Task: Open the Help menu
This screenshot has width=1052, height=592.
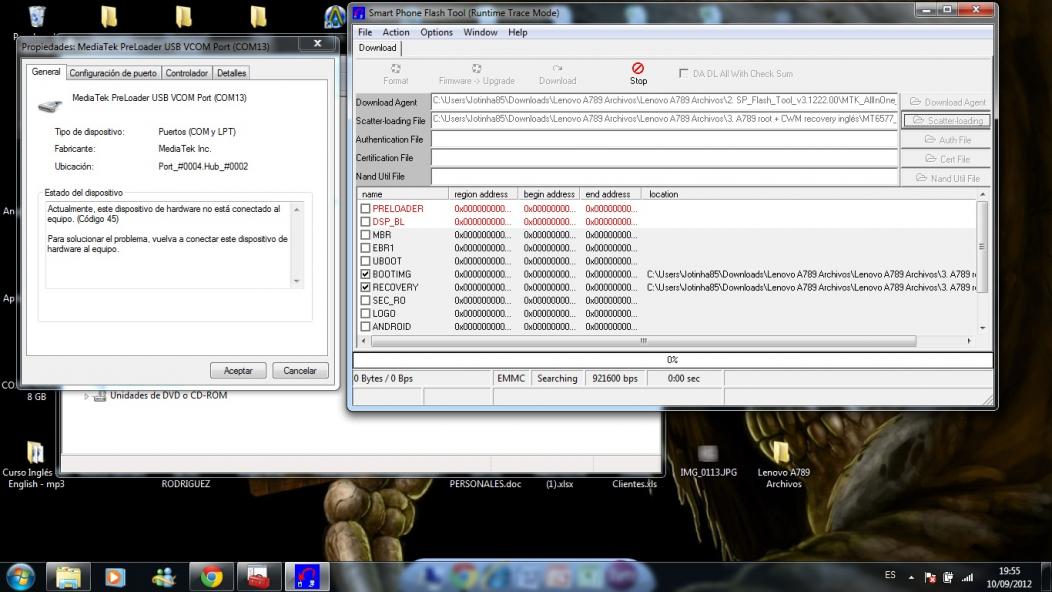Action: [x=517, y=32]
